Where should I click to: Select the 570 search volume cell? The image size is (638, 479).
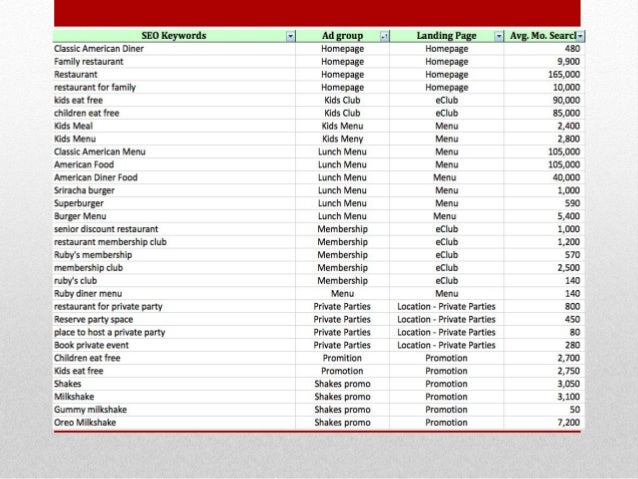point(544,255)
